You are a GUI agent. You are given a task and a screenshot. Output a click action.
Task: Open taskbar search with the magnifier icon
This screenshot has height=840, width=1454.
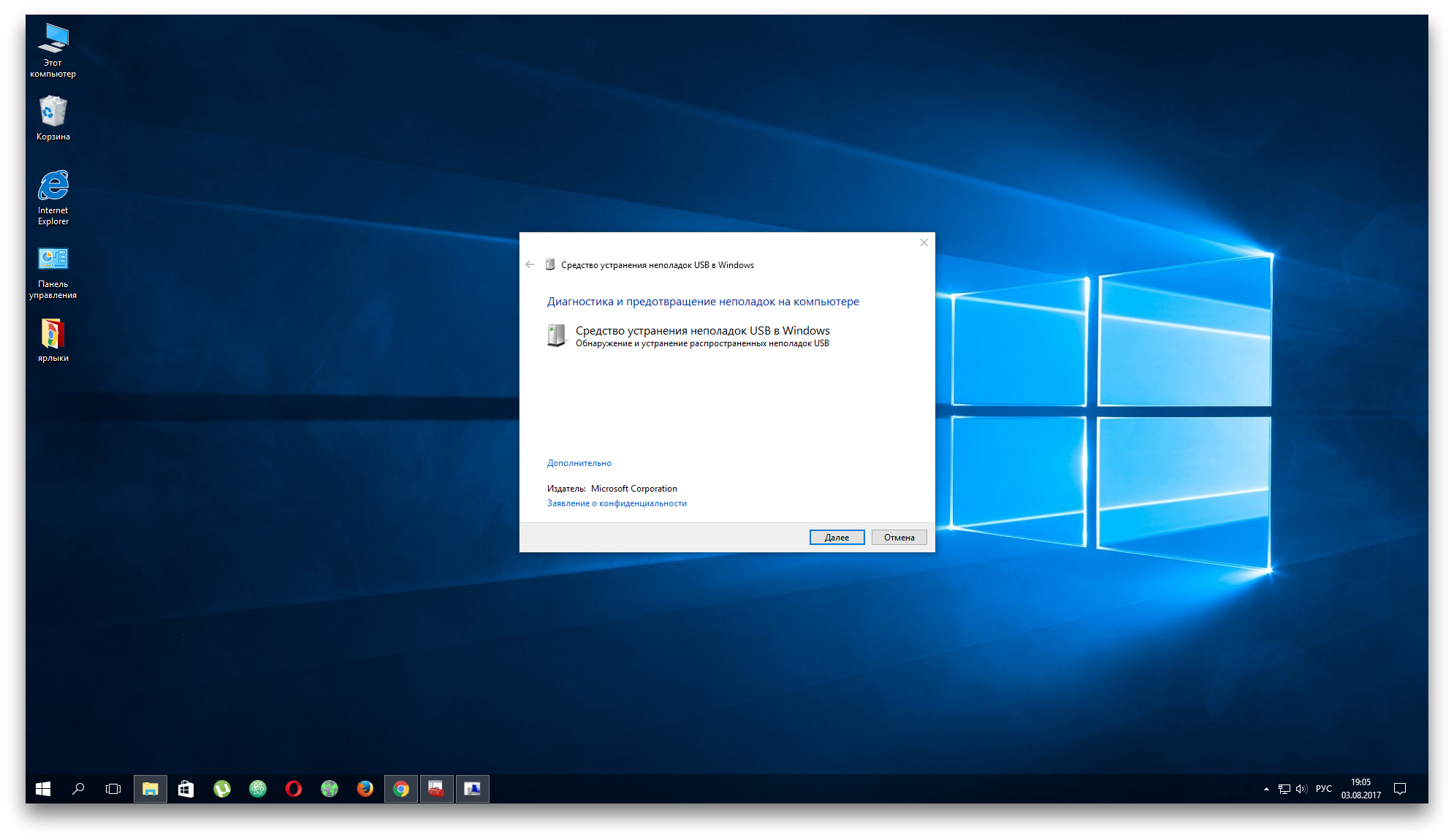[78, 789]
